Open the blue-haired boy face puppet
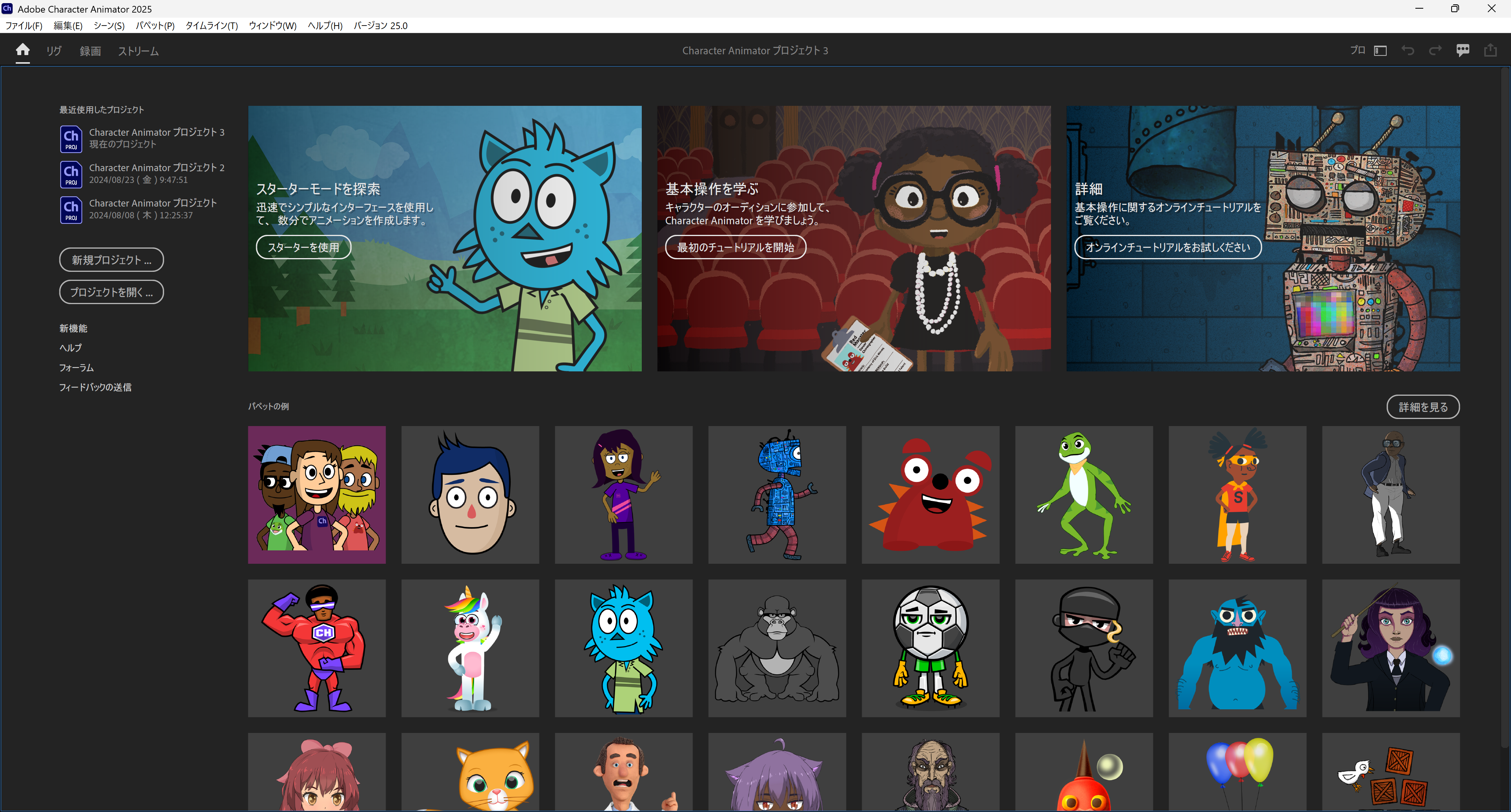 point(471,495)
